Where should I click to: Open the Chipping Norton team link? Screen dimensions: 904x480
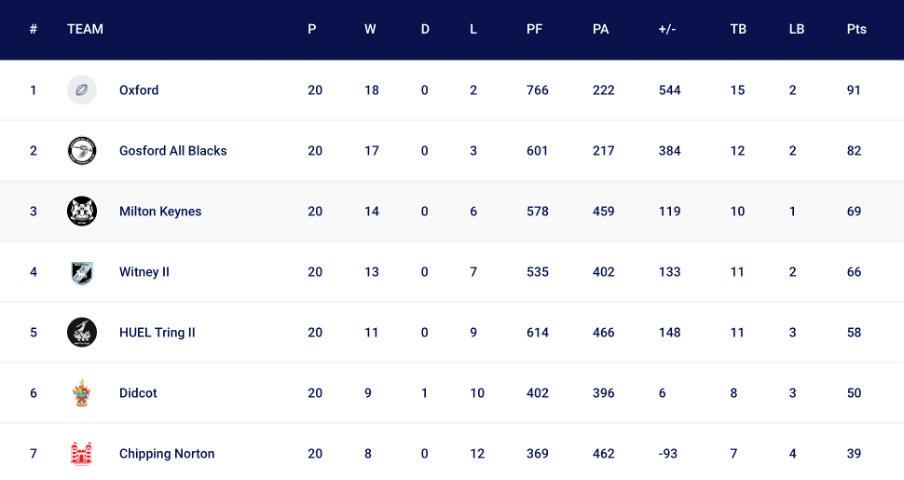coord(167,453)
